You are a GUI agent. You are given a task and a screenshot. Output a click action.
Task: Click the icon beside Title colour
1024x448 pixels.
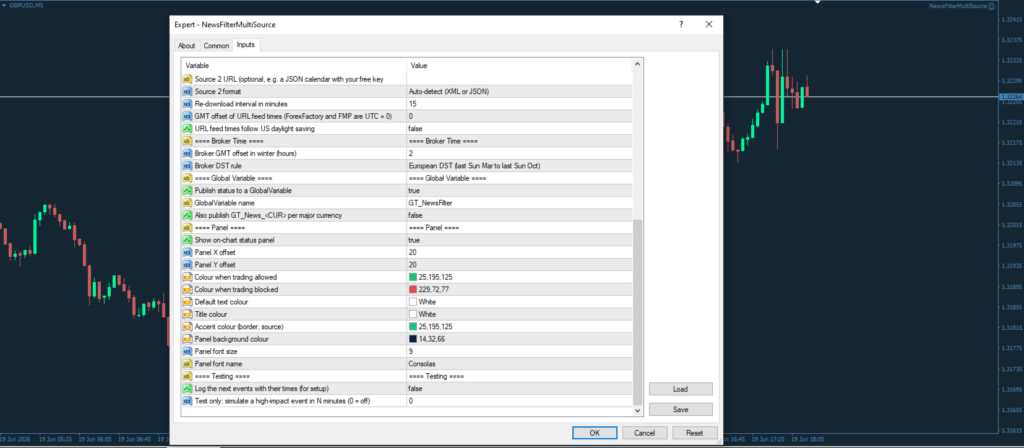187,315
